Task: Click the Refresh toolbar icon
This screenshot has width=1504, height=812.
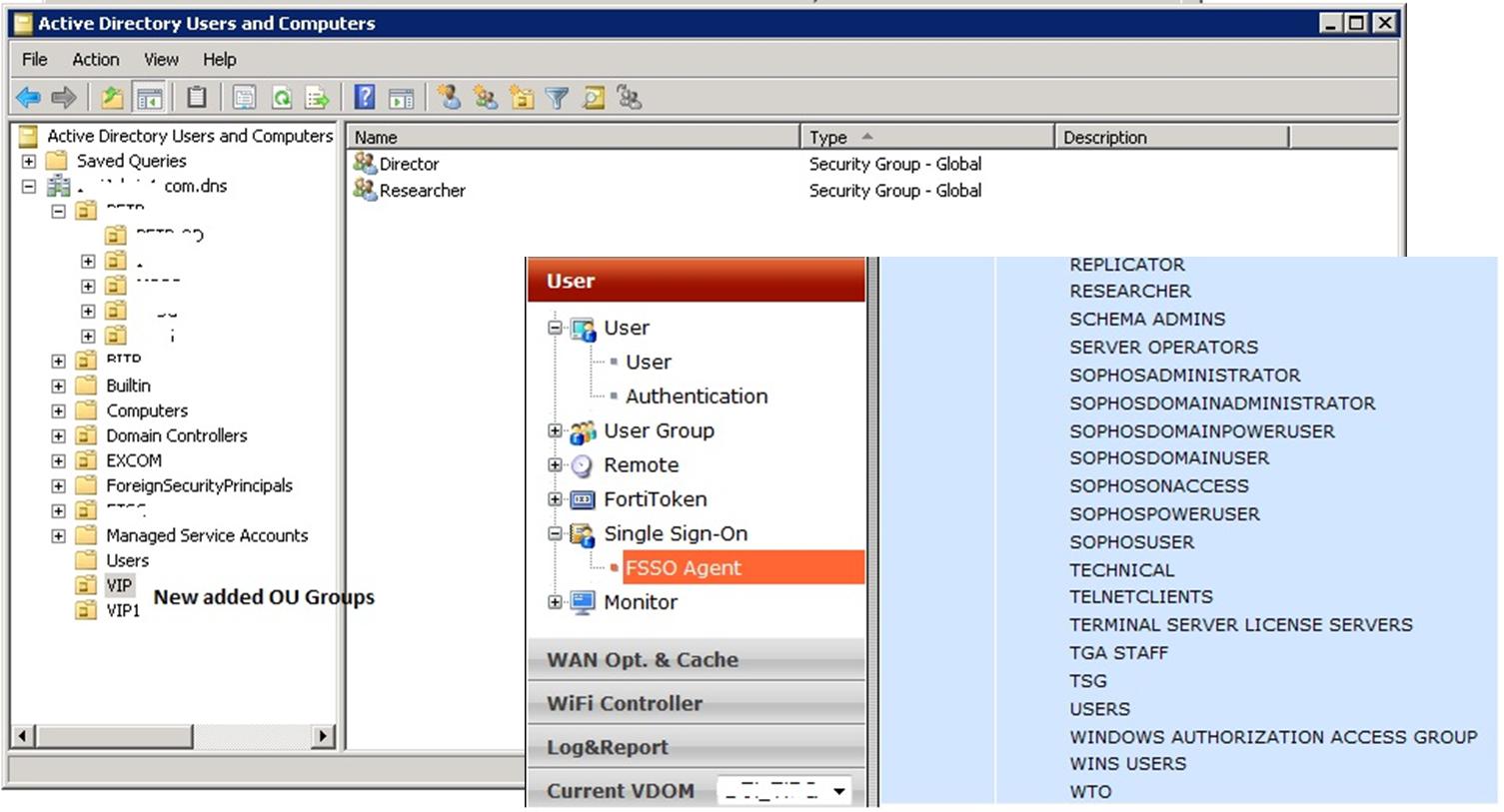Action: point(282,97)
